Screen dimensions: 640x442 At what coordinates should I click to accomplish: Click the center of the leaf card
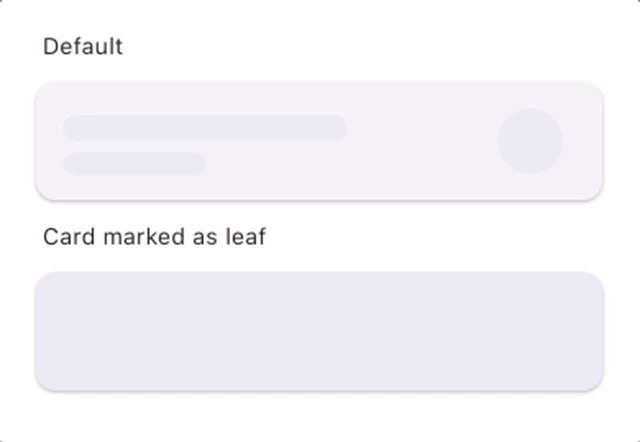[319, 331]
